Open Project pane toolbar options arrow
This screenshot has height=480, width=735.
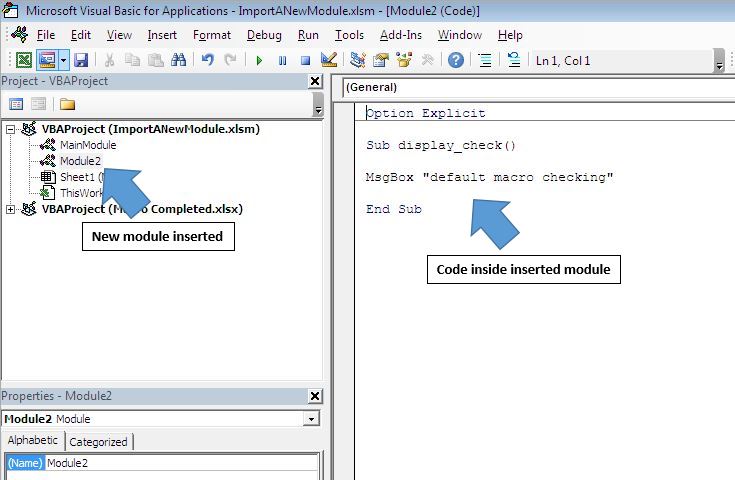[x=318, y=105]
